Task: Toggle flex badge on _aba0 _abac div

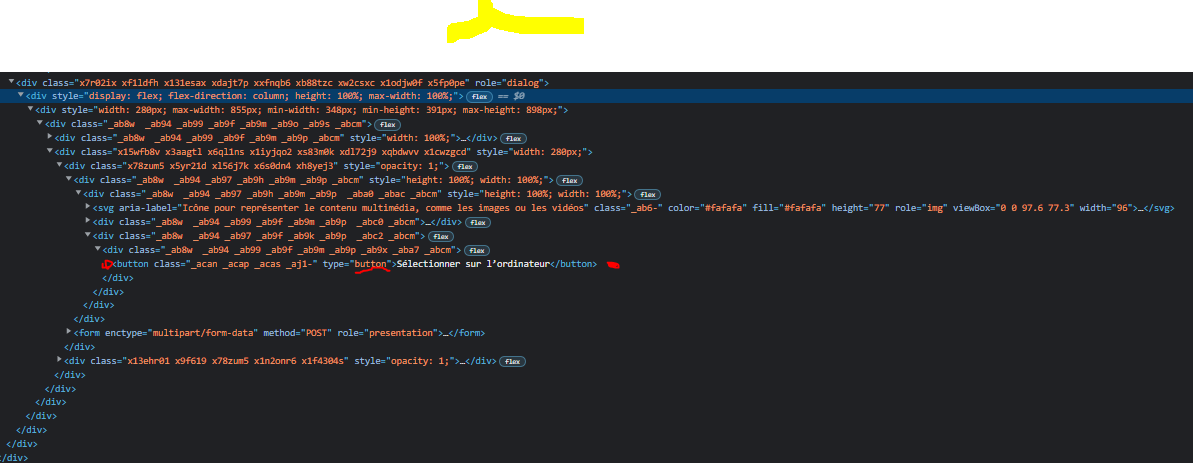Action: tap(648, 195)
